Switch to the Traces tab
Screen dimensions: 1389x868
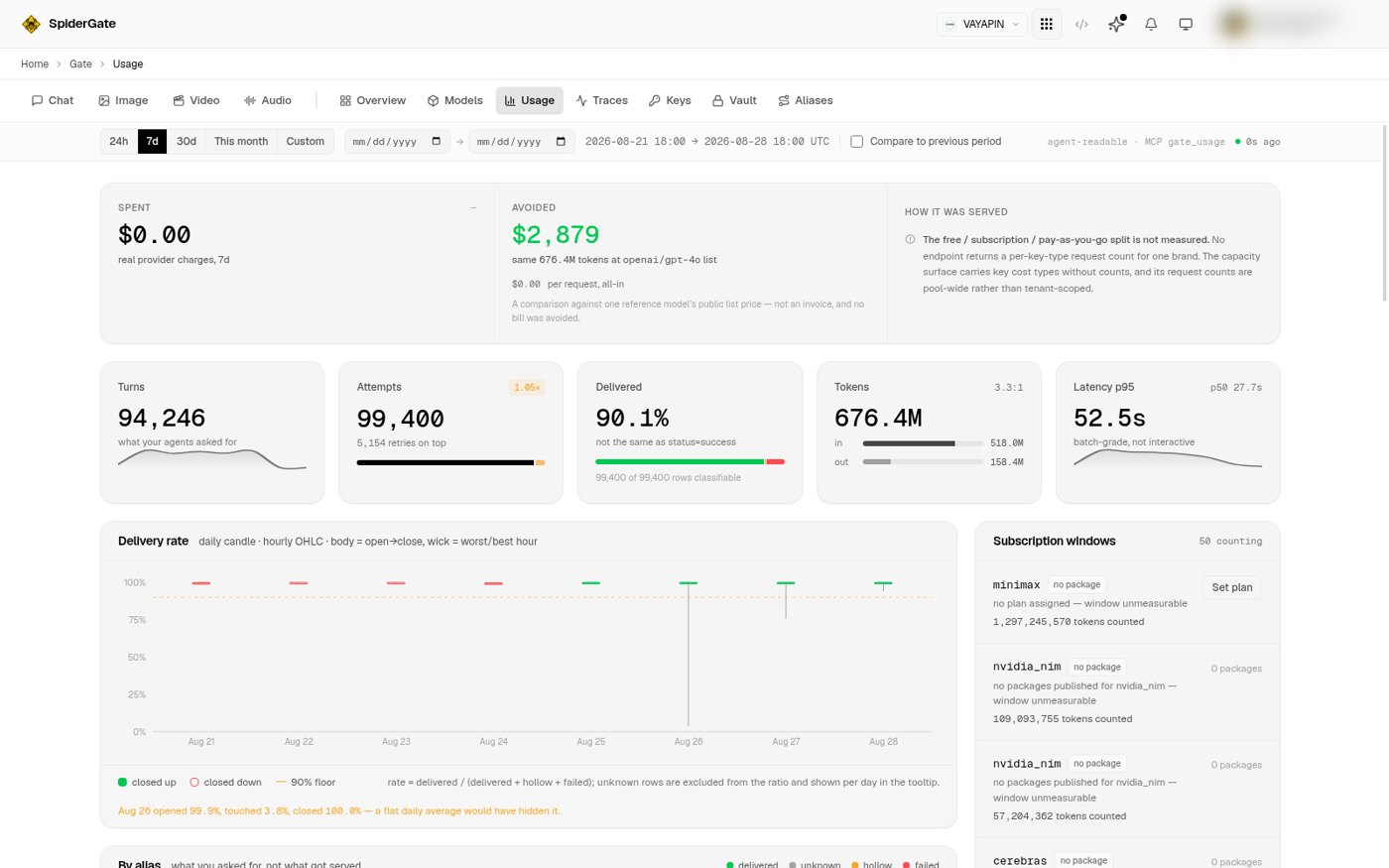tap(601, 100)
